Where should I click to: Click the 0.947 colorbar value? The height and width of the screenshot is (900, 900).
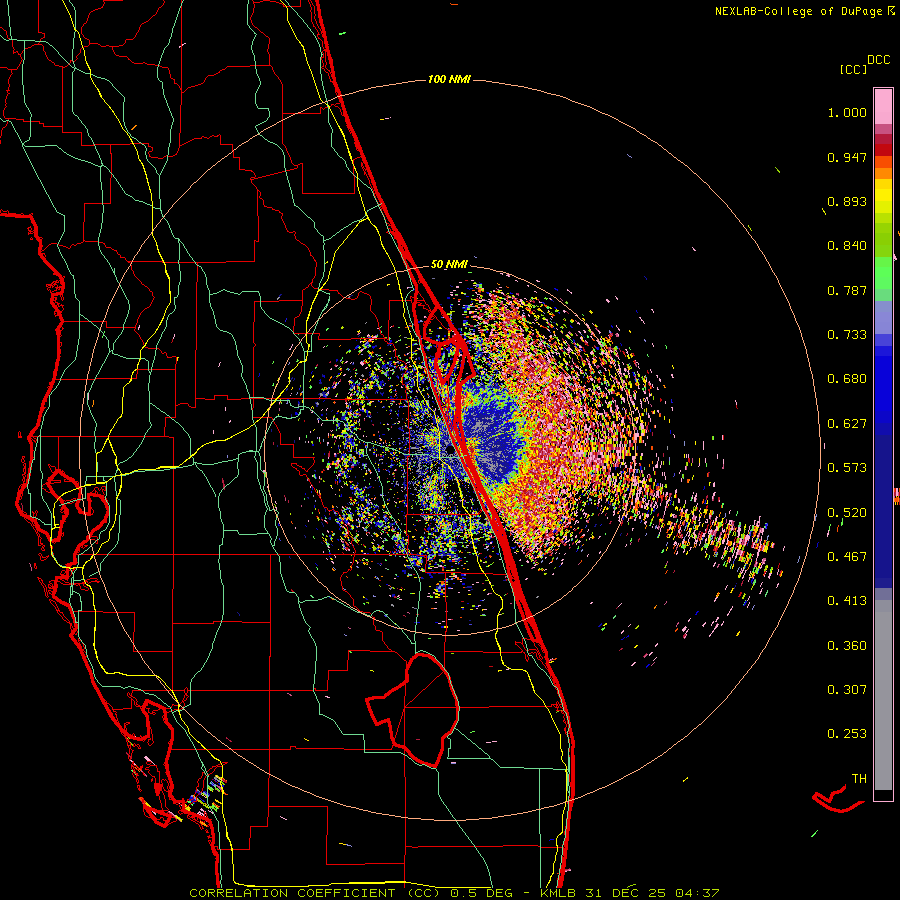[x=847, y=157]
